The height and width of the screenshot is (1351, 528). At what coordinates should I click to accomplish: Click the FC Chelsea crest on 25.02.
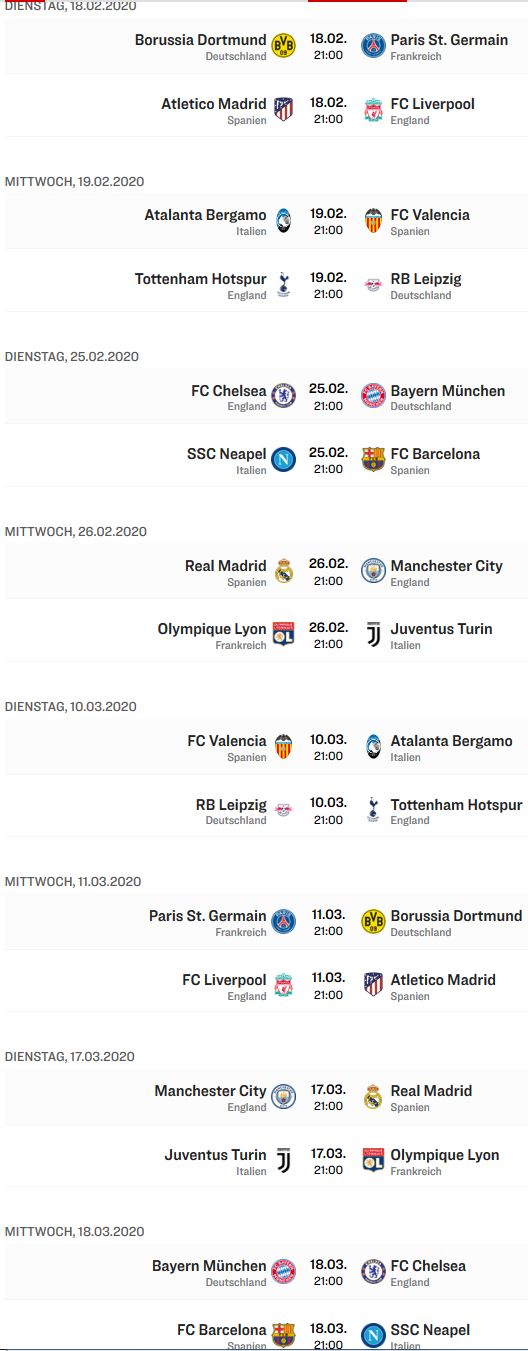tap(284, 395)
